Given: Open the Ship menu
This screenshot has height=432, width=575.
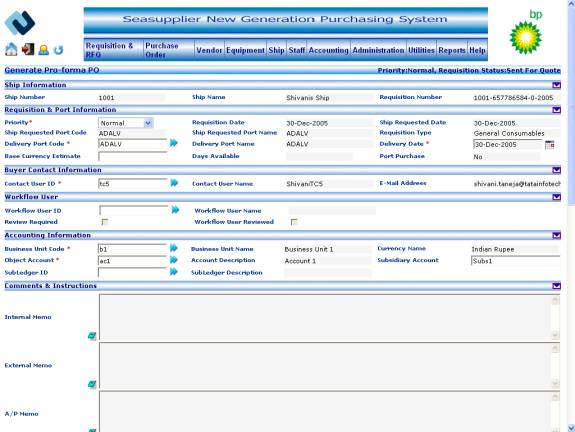Looking at the screenshot, I should (276, 50).
